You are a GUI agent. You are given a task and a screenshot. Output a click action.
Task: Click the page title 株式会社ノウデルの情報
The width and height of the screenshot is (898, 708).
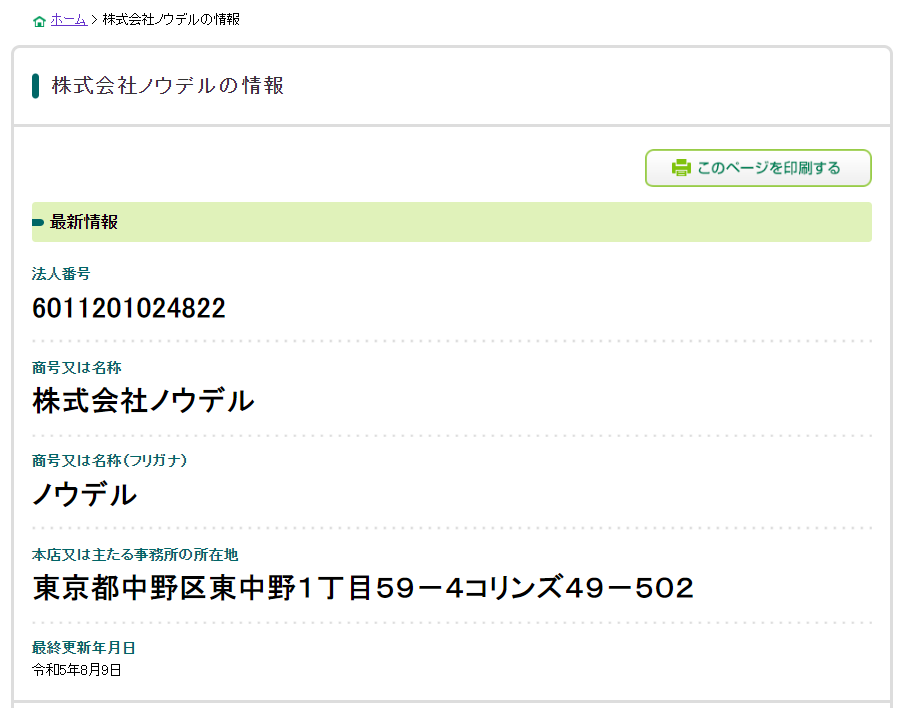168,86
